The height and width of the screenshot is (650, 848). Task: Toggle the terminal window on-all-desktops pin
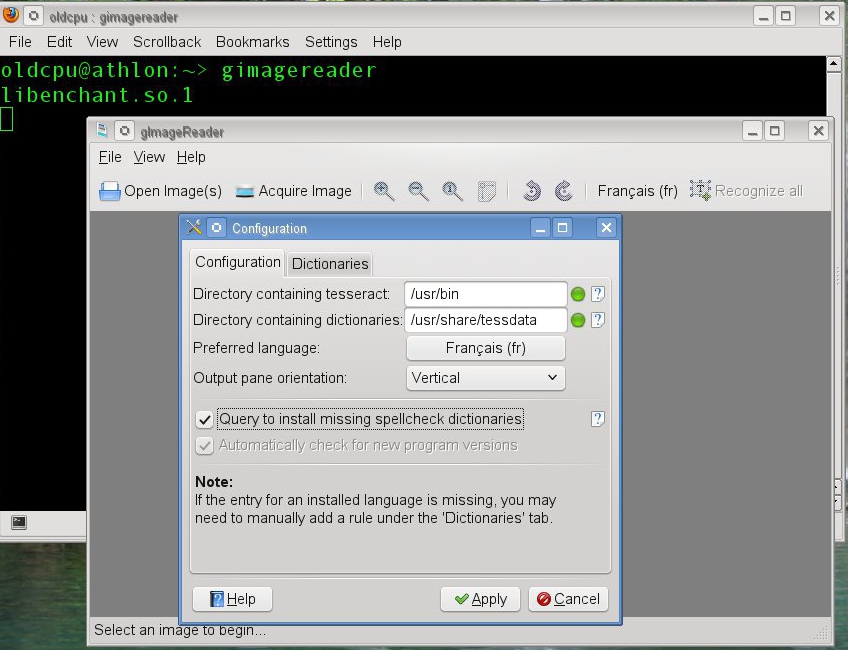(x=34, y=16)
